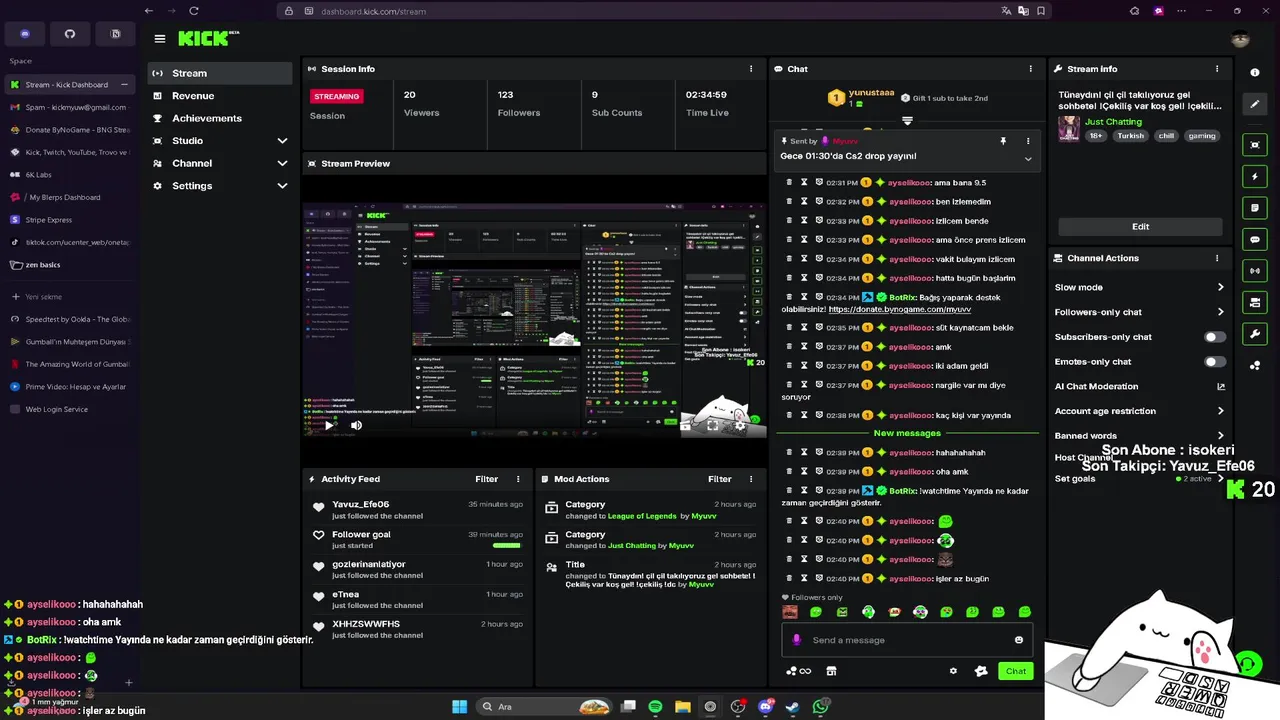
Task: Click the New messages divider in chat
Action: click(x=907, y=433)
